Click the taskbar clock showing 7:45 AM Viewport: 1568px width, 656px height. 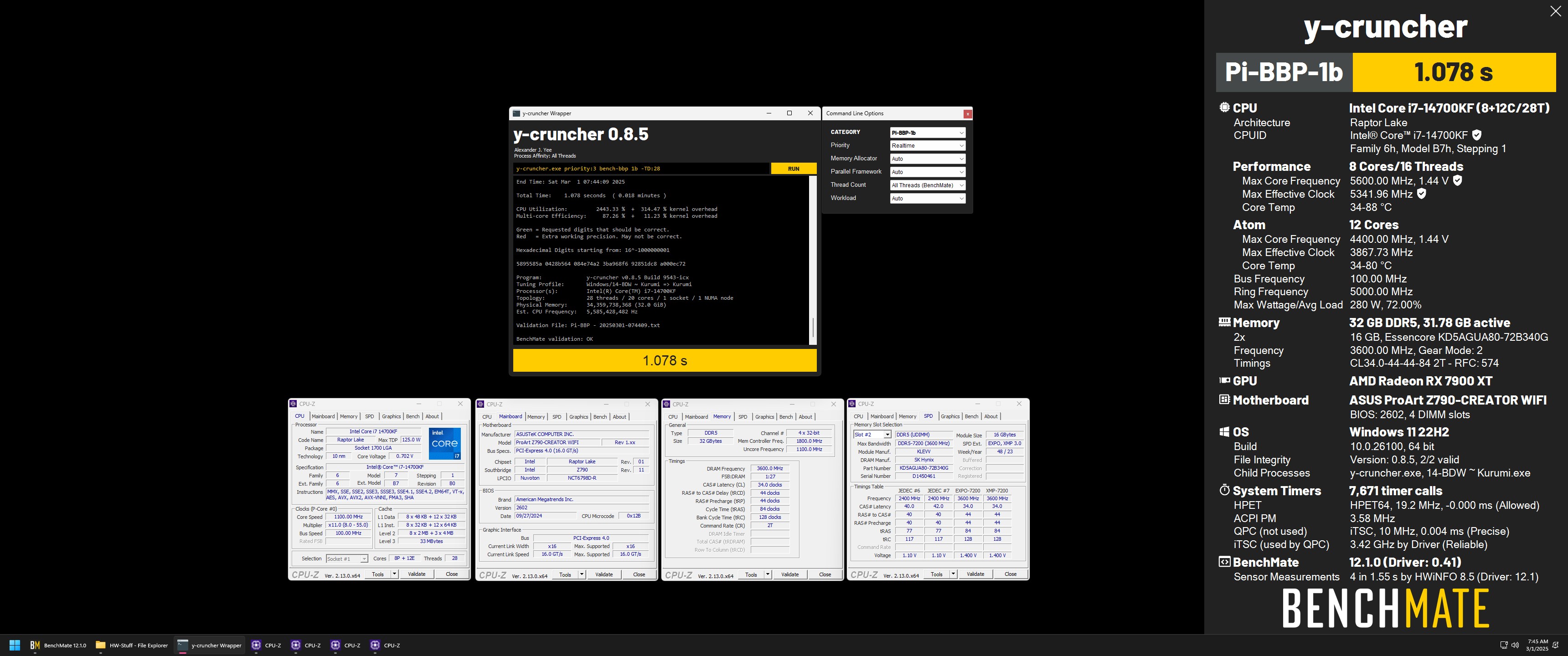tap(1537, 645)
